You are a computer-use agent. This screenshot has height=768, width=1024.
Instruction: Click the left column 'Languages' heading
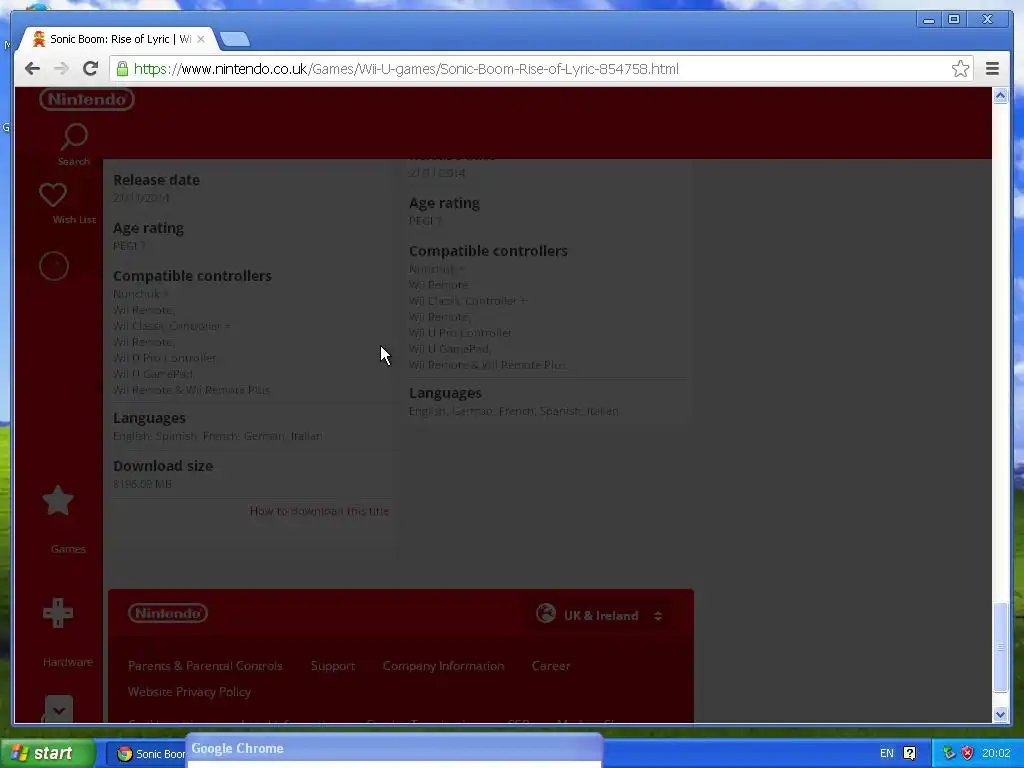150,418
